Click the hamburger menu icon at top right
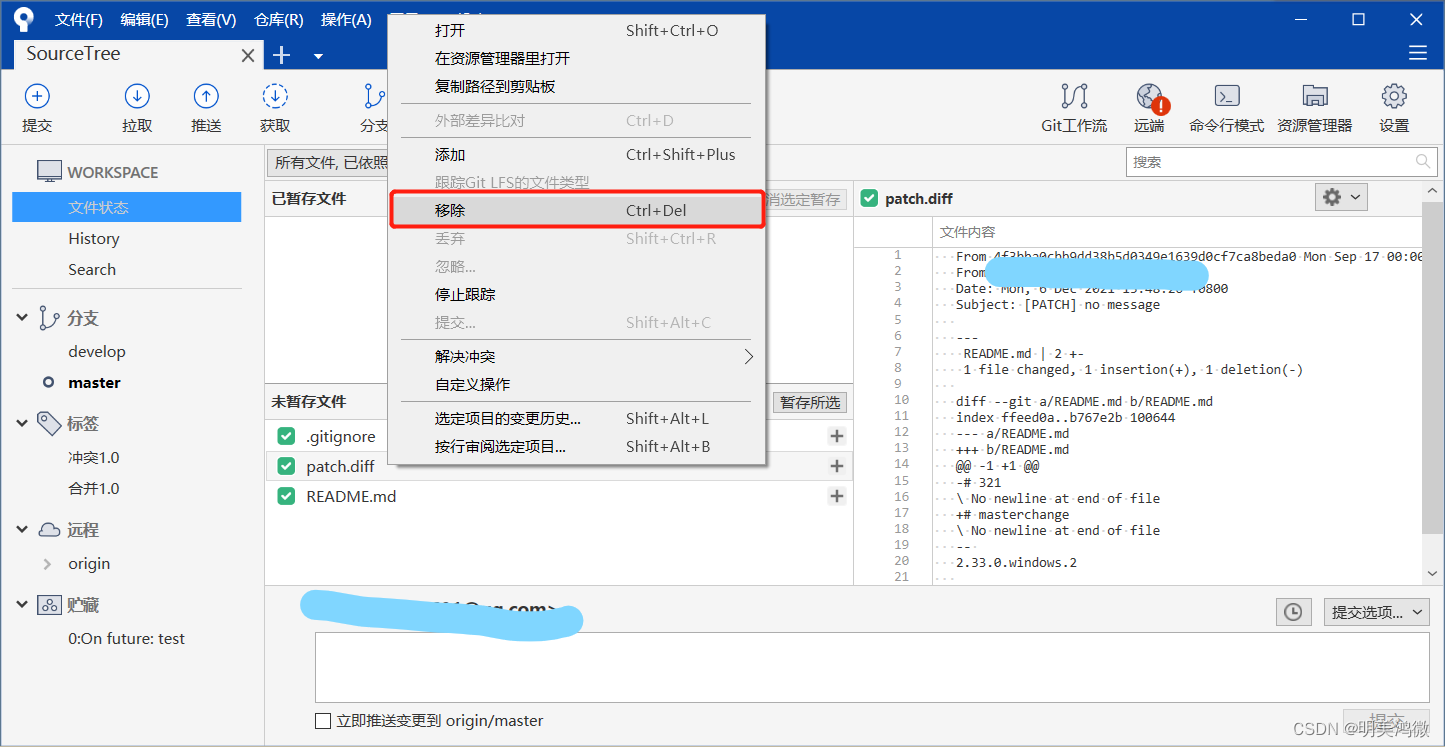Screen dimensions: 1445x747 1417,53
